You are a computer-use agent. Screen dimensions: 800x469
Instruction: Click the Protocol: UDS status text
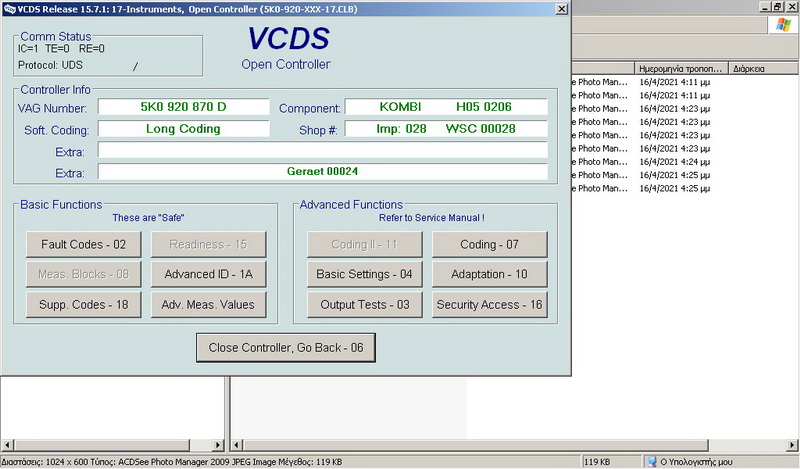pyautogui.click(x=50, y=65)
